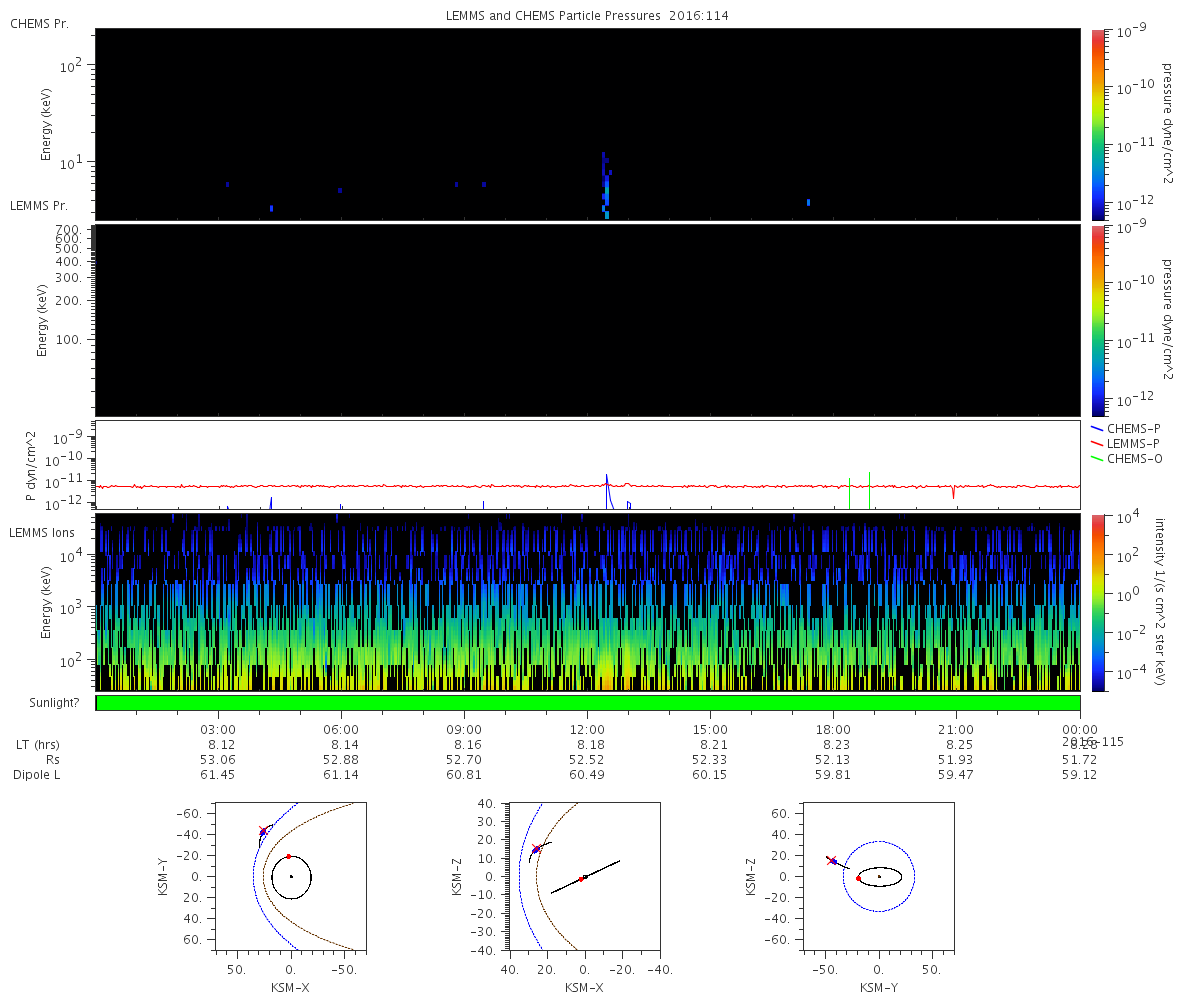The height and width of the screenshot is (1000, 1200).
Task: Select the 21:00 time axis tick label
Action: pos(956,730)
